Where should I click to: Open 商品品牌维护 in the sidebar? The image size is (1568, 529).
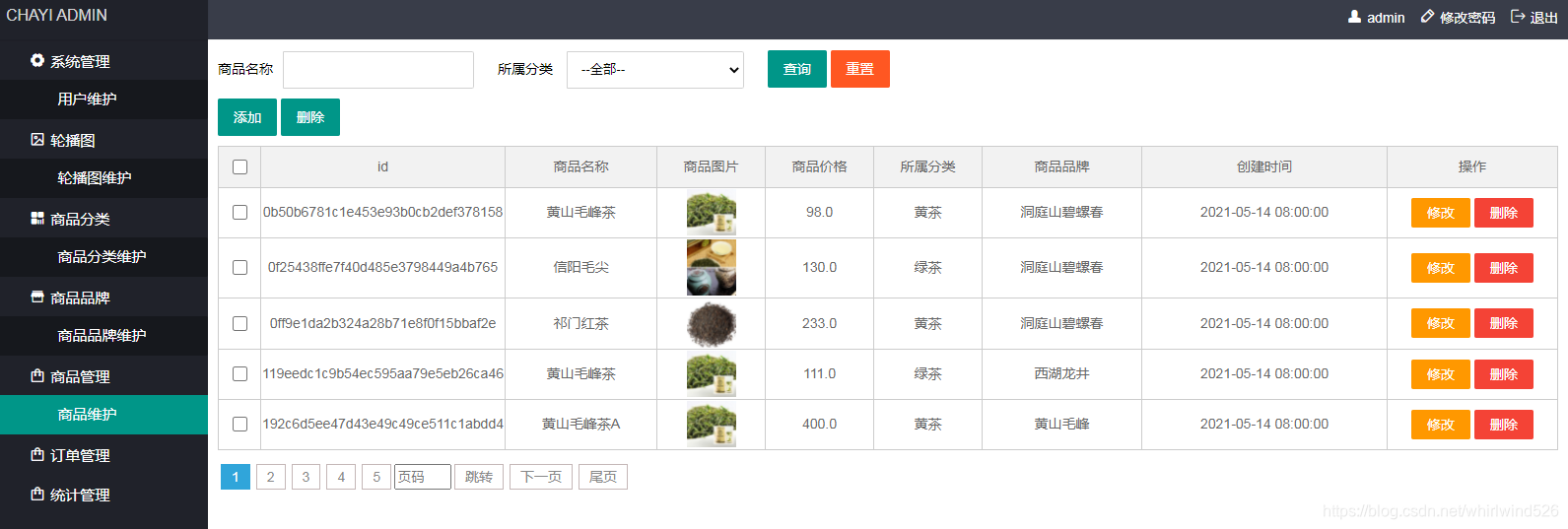click(x=103, y=335)
